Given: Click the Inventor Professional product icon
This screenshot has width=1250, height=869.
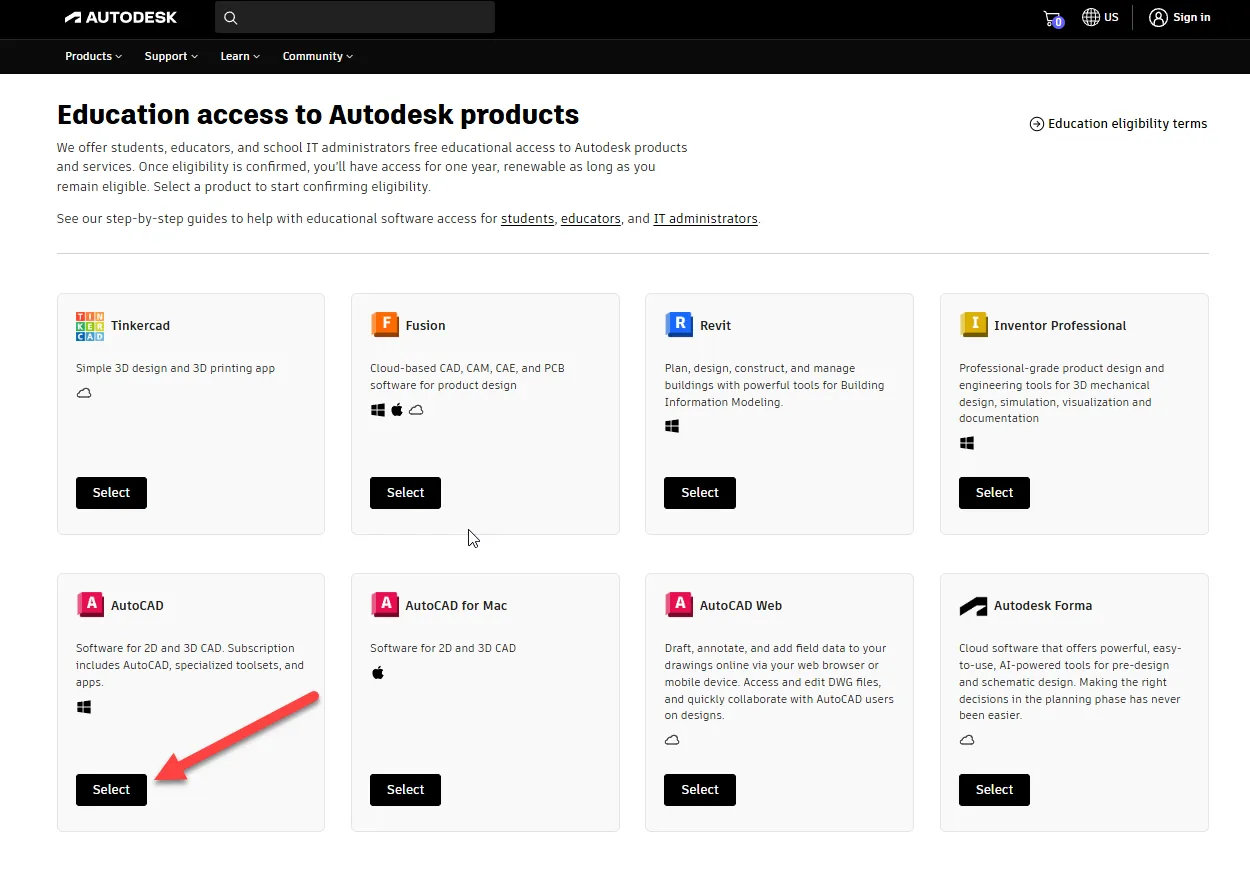Looking at the screenshot, I should click(973, 325).
